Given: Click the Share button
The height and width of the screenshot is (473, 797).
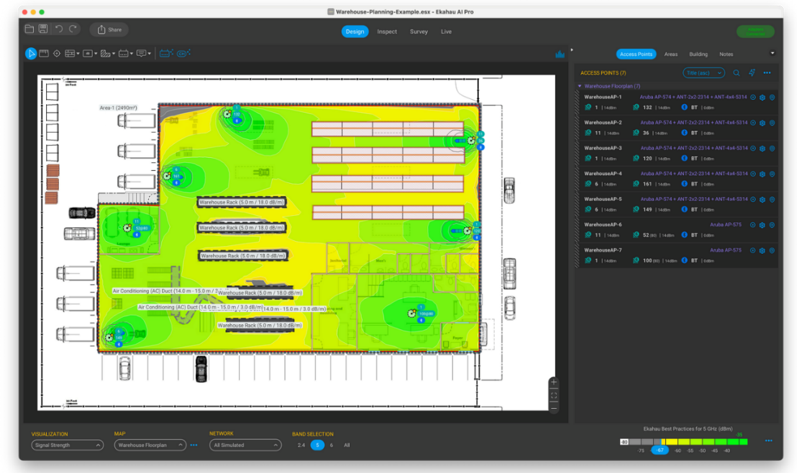Looking at the screenshot, I should click(x=109, y=29).
